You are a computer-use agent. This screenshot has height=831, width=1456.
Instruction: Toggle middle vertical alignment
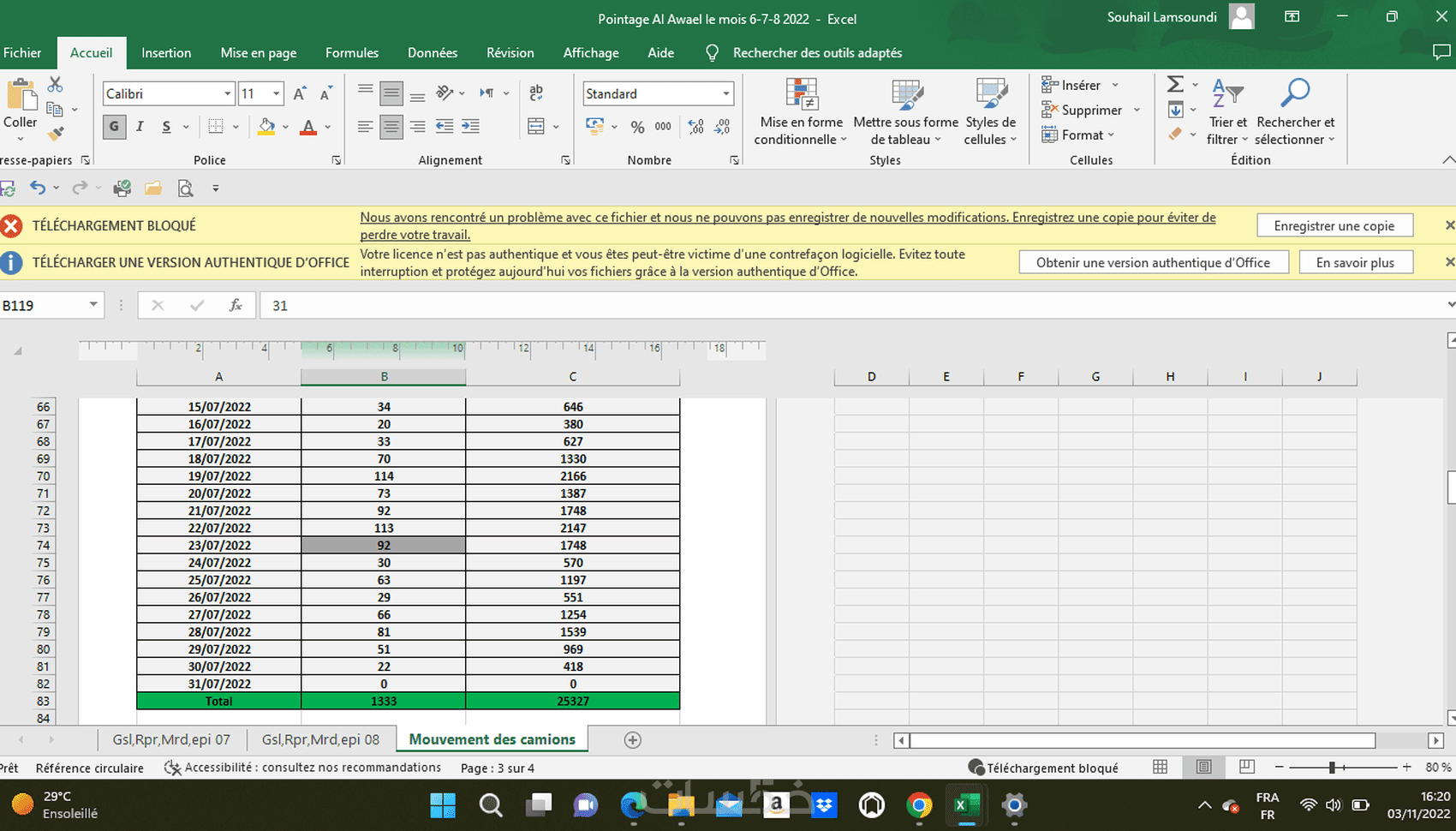(x=391, y=93)
